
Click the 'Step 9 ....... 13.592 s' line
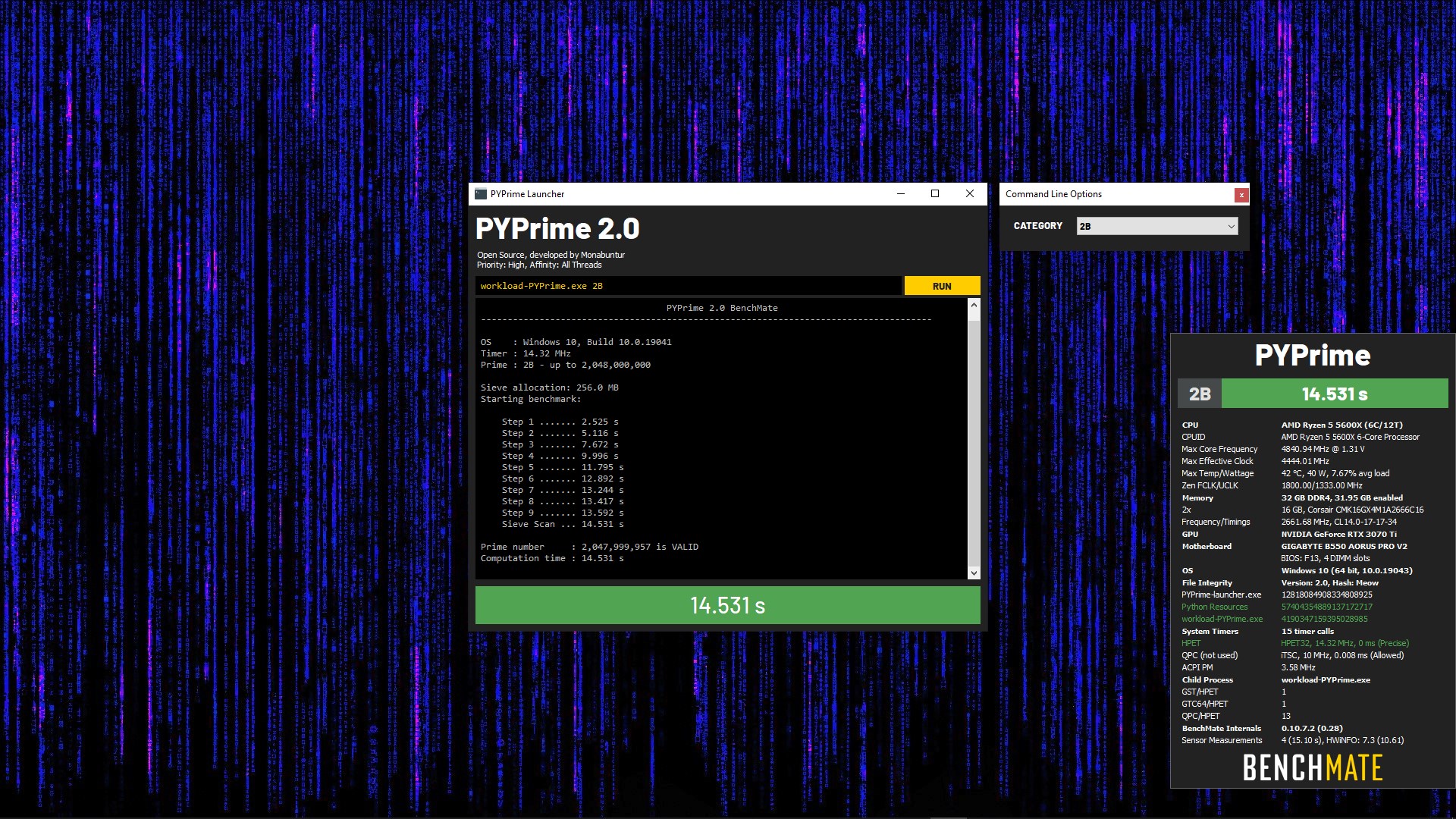click(x=563, y=513)
